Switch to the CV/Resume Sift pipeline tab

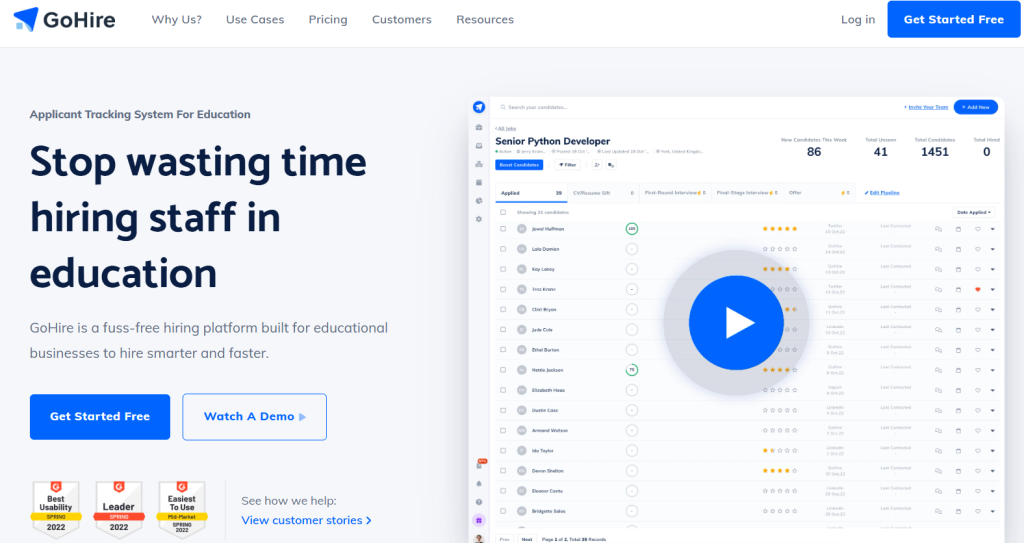603,193
